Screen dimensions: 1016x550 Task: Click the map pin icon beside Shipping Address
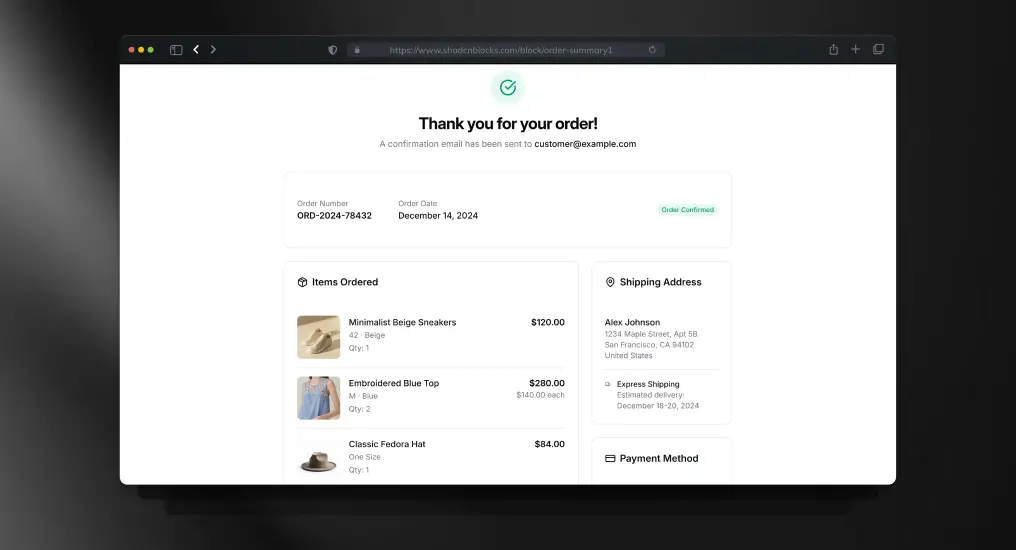pyautogui.click(x=610, y=282)
